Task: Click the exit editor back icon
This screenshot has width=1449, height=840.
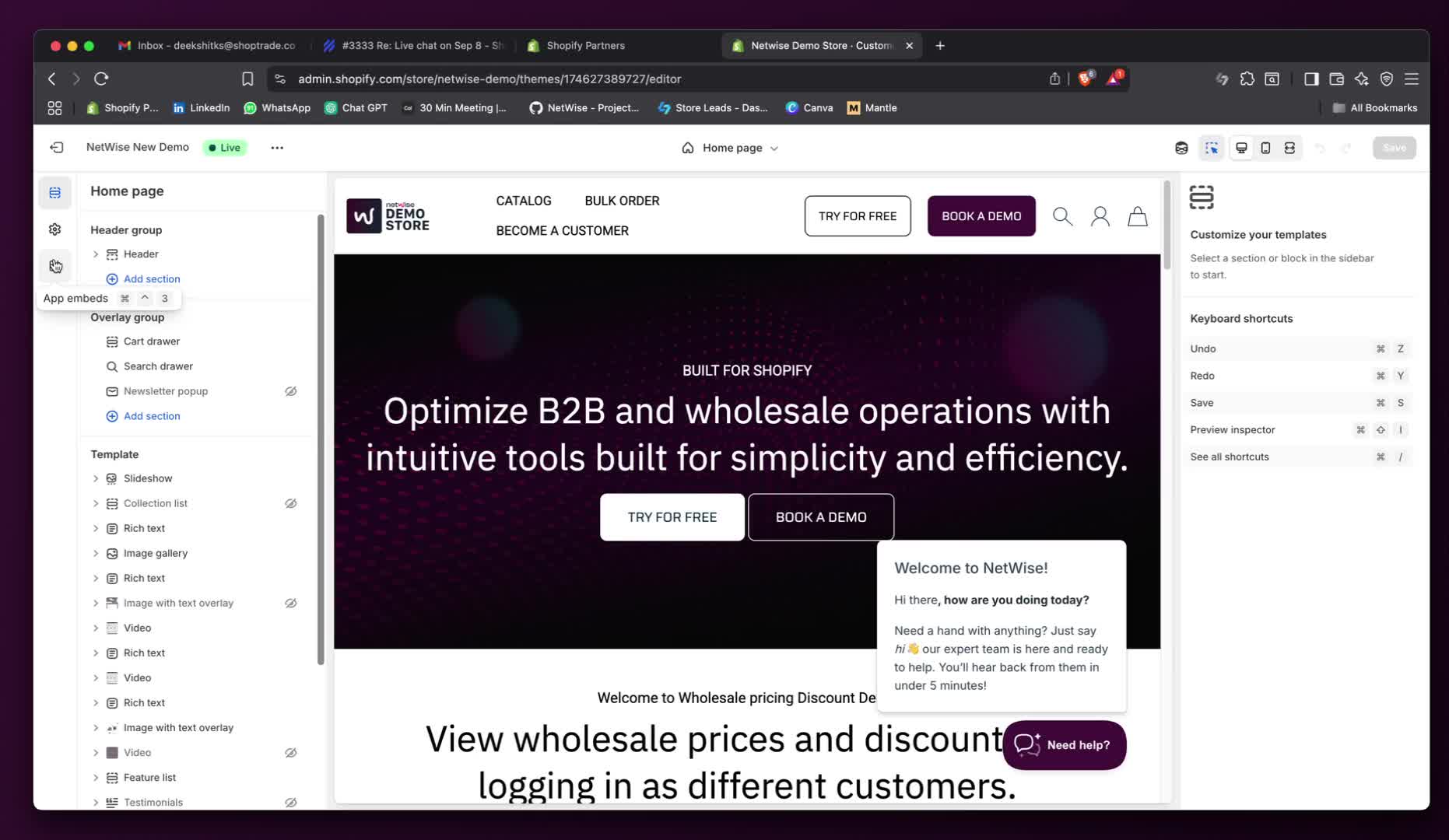Action: (x=57, y=148)
